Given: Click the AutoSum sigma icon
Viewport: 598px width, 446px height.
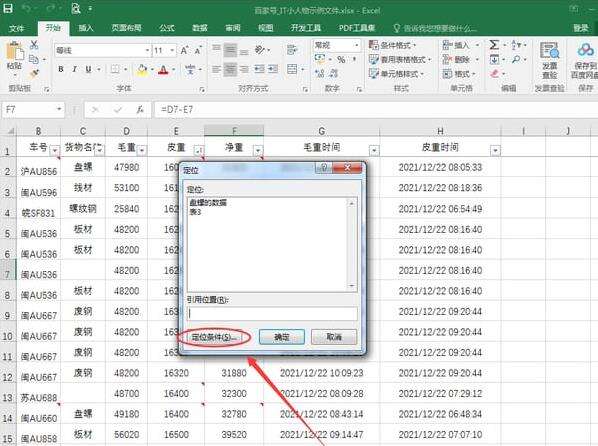Looking at the screenshot, I should (x=494, y=45).
